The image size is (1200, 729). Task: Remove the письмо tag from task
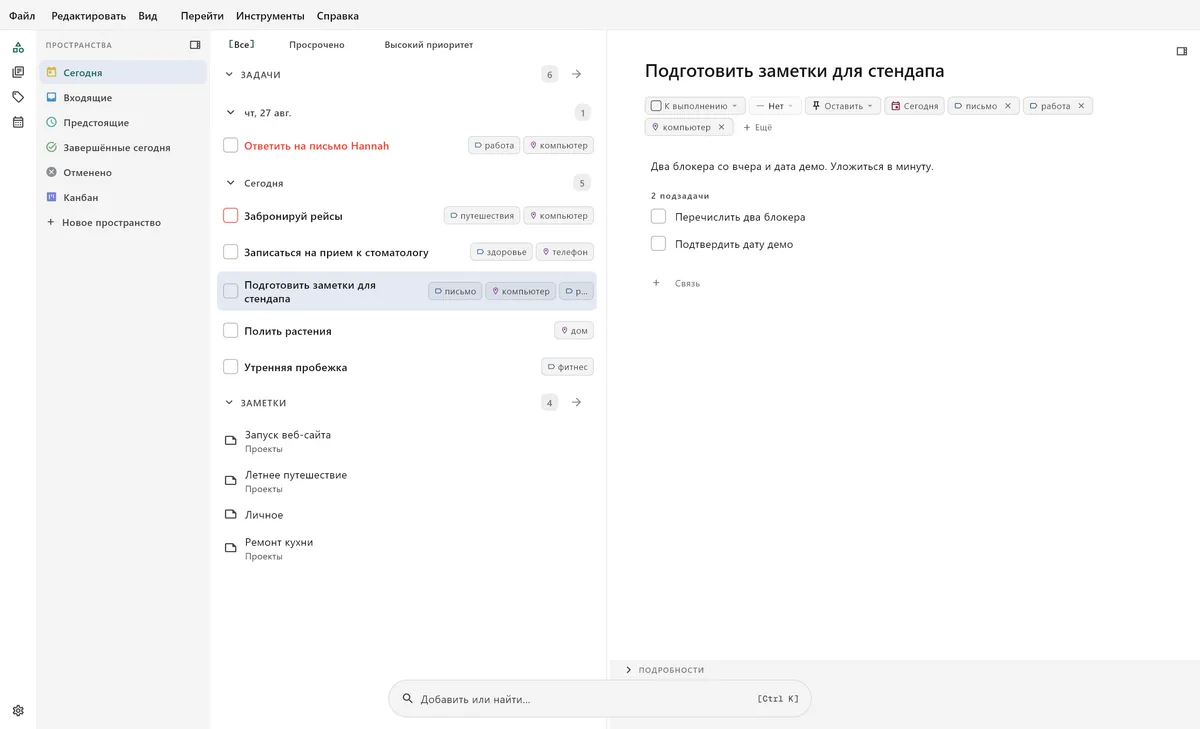click(x=1008, y=106)
